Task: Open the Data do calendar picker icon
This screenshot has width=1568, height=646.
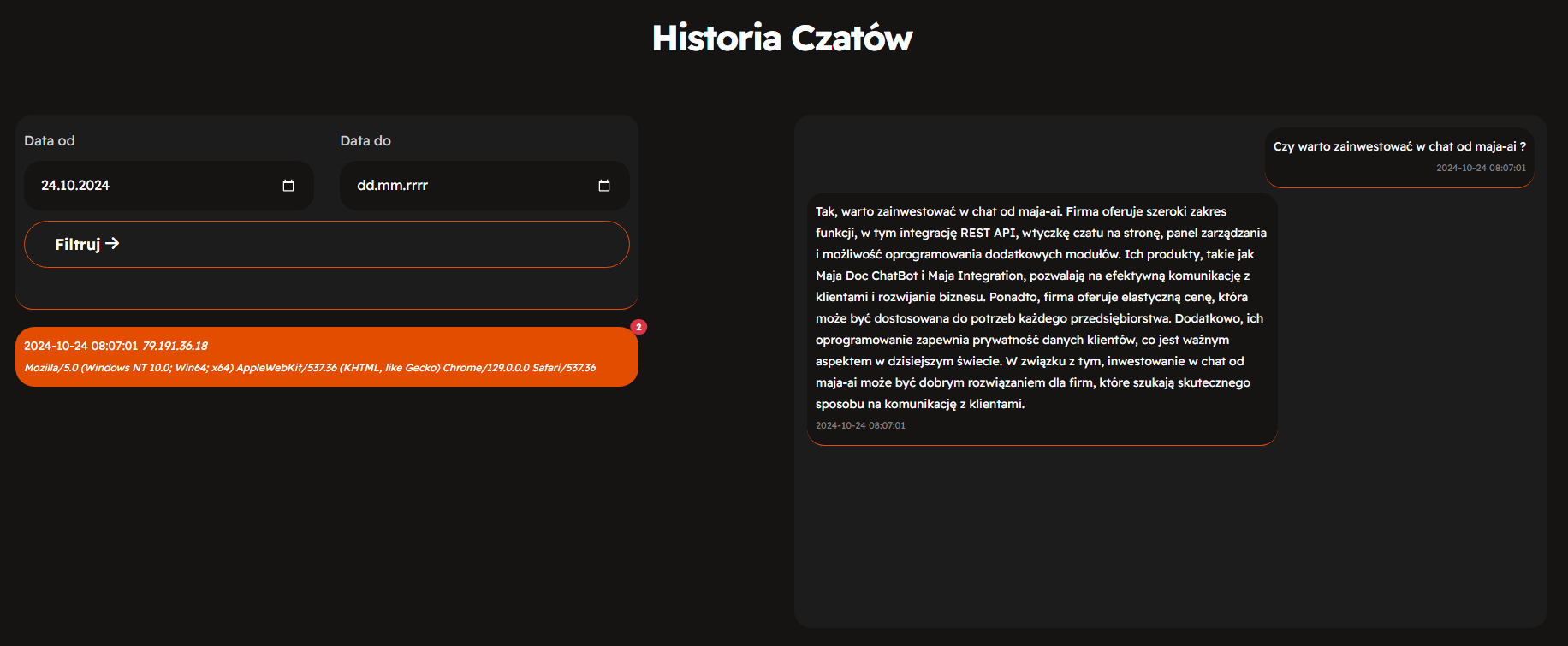Action: (x=604, y=186)
